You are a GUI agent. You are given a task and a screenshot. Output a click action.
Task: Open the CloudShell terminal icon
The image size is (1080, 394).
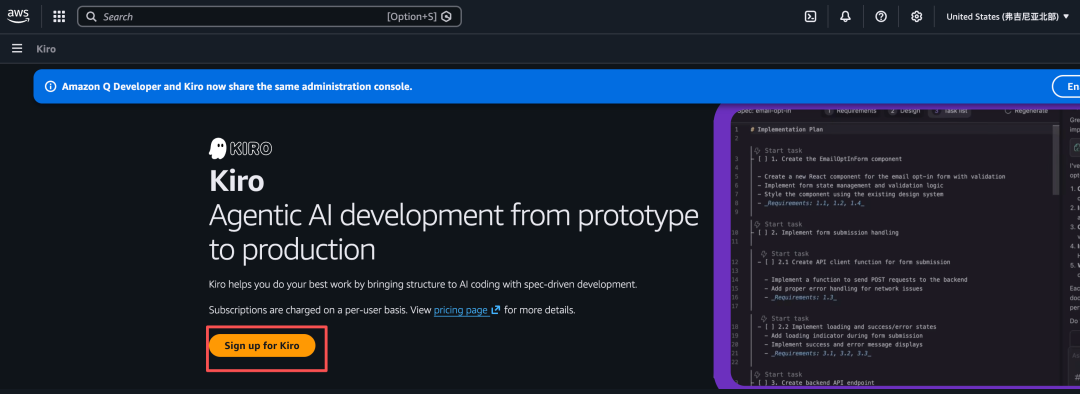(x=811, y=17)
